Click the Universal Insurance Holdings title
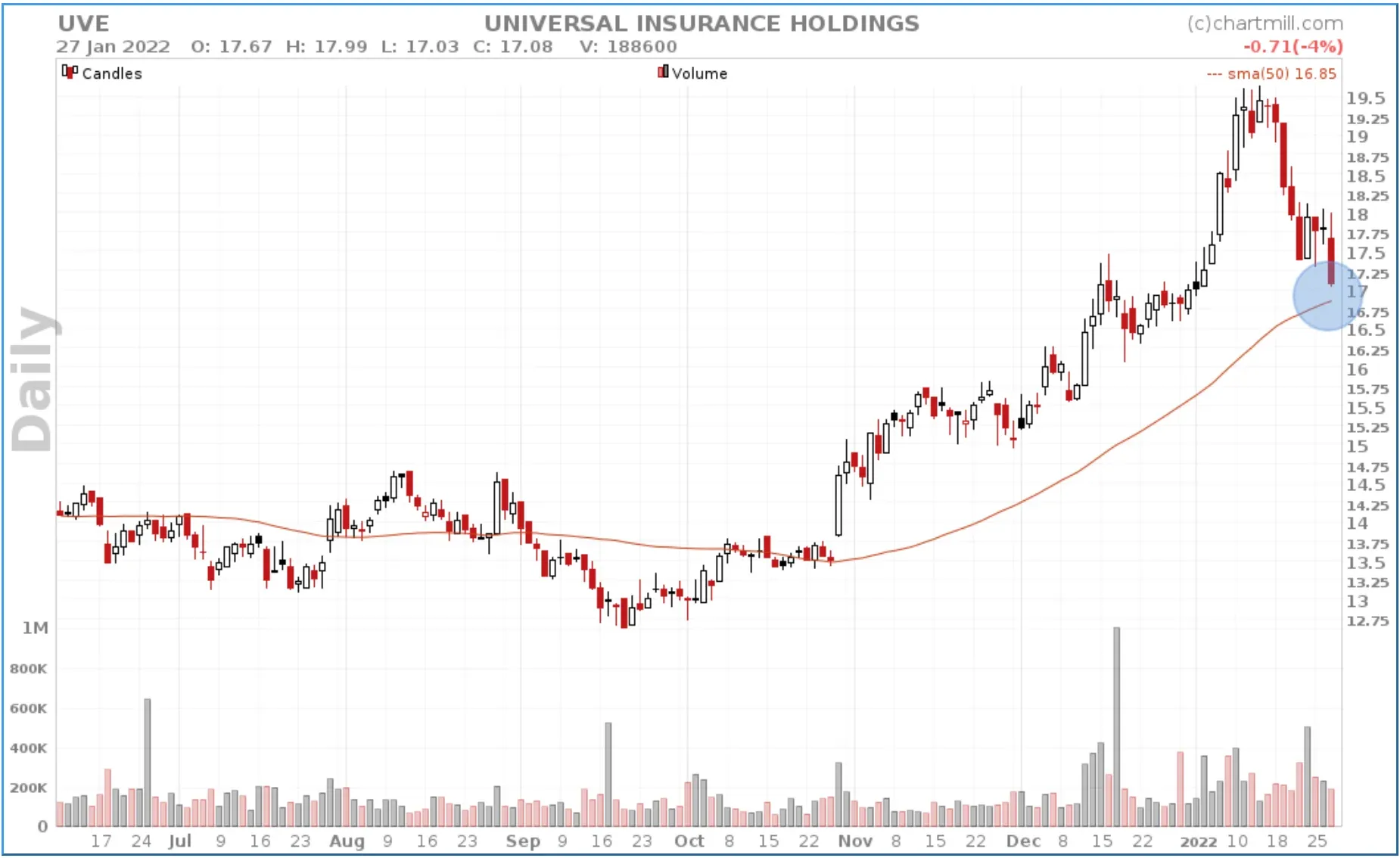 [x=702, y=23]
